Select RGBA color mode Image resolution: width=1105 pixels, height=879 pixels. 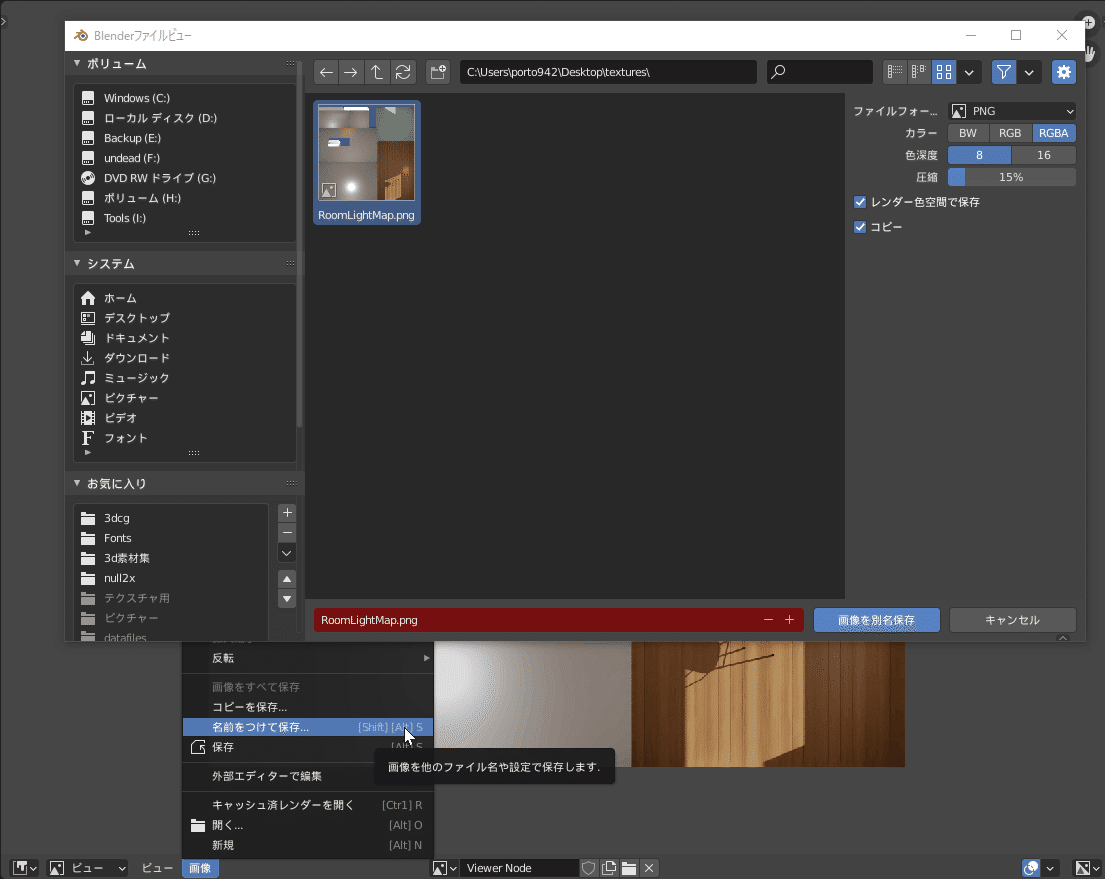tap(1054, 133)
